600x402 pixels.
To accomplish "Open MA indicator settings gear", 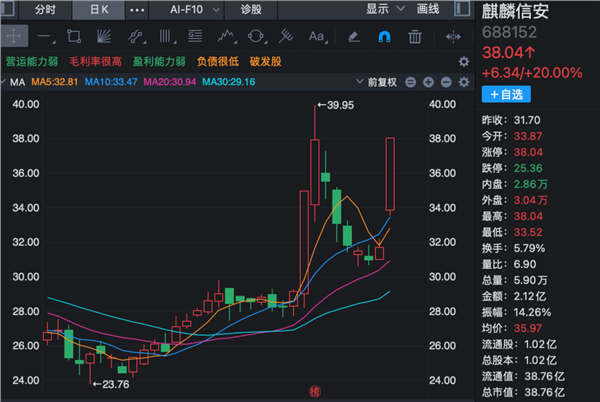I will click(464, 82).
